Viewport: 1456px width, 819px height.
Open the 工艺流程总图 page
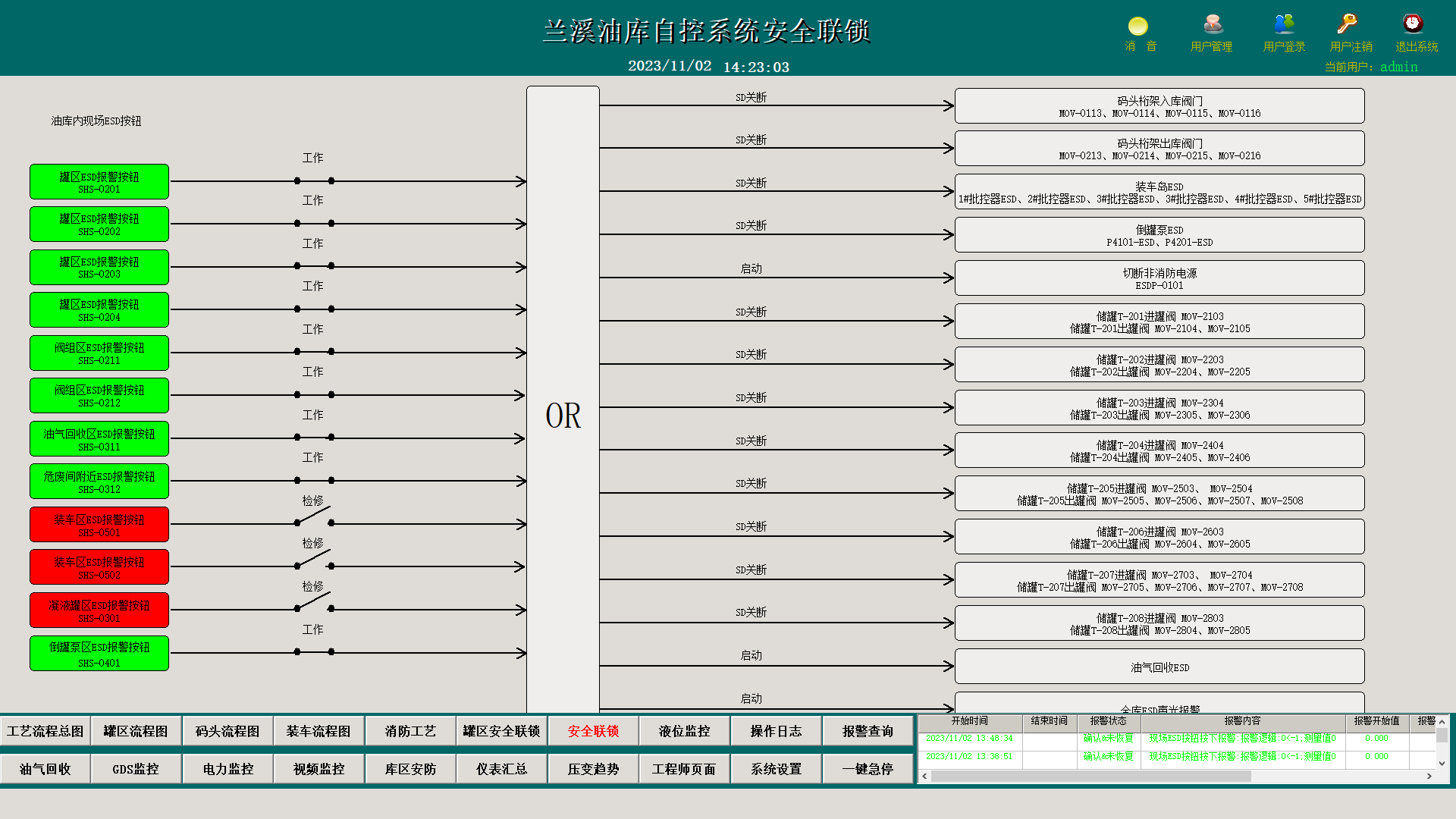tap(45, 731)
